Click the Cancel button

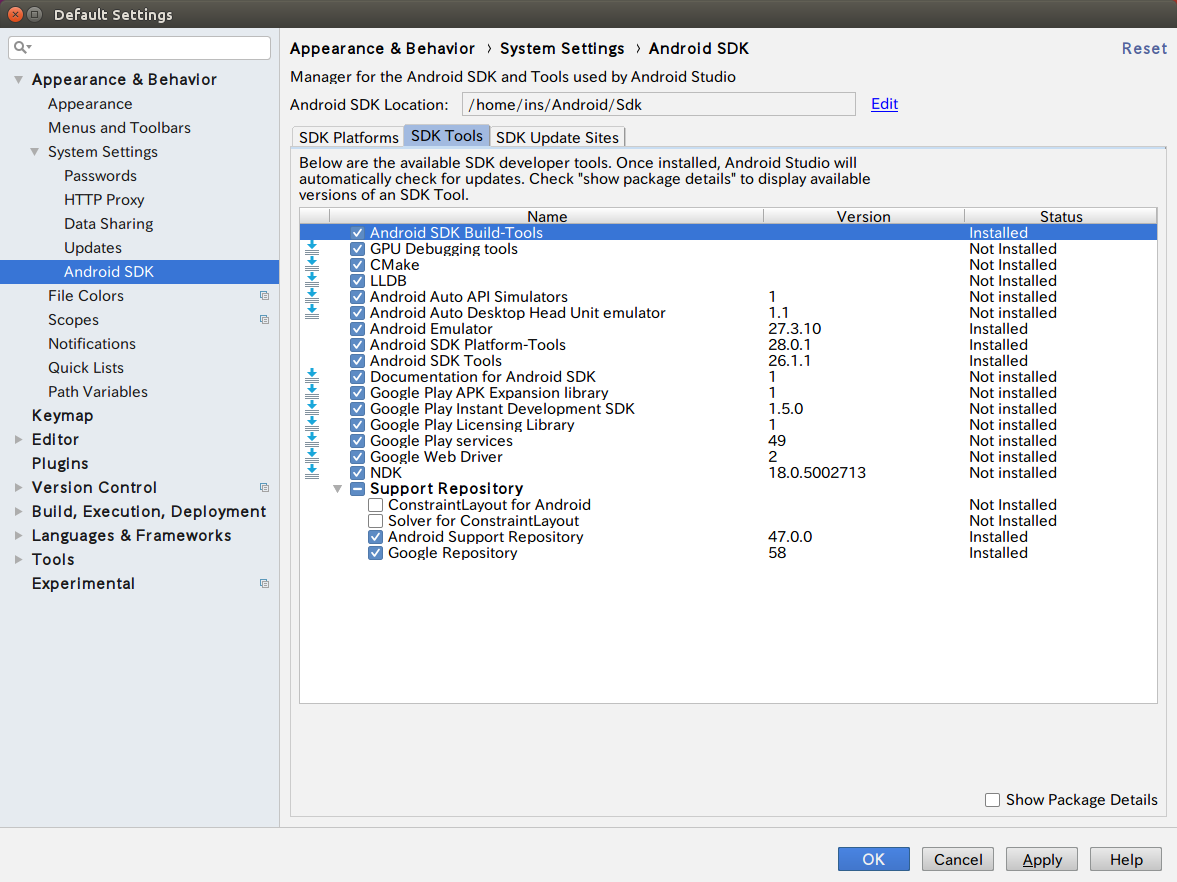(x=958, y=859)
